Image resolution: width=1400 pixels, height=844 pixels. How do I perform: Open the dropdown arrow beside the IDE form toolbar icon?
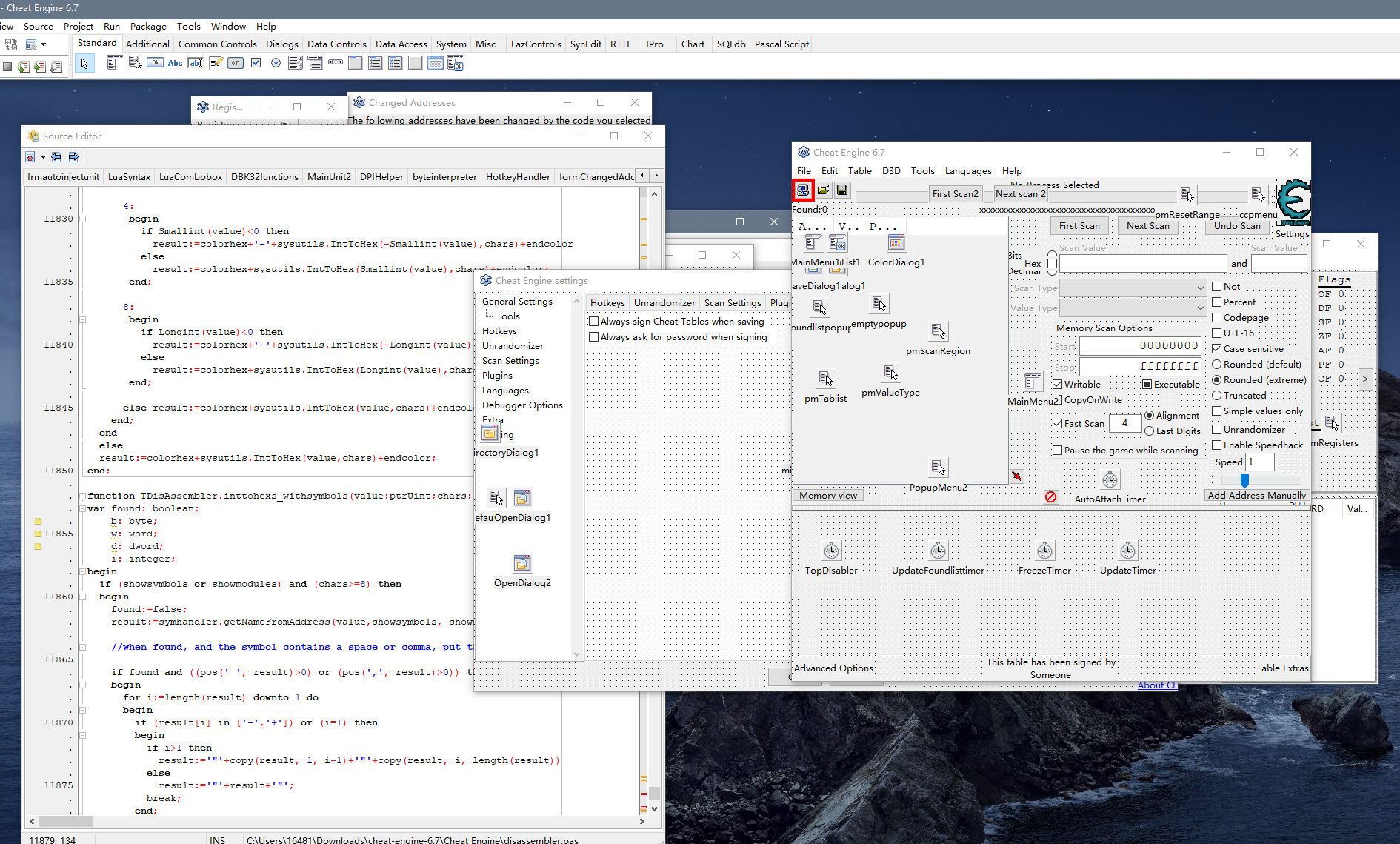44,44
